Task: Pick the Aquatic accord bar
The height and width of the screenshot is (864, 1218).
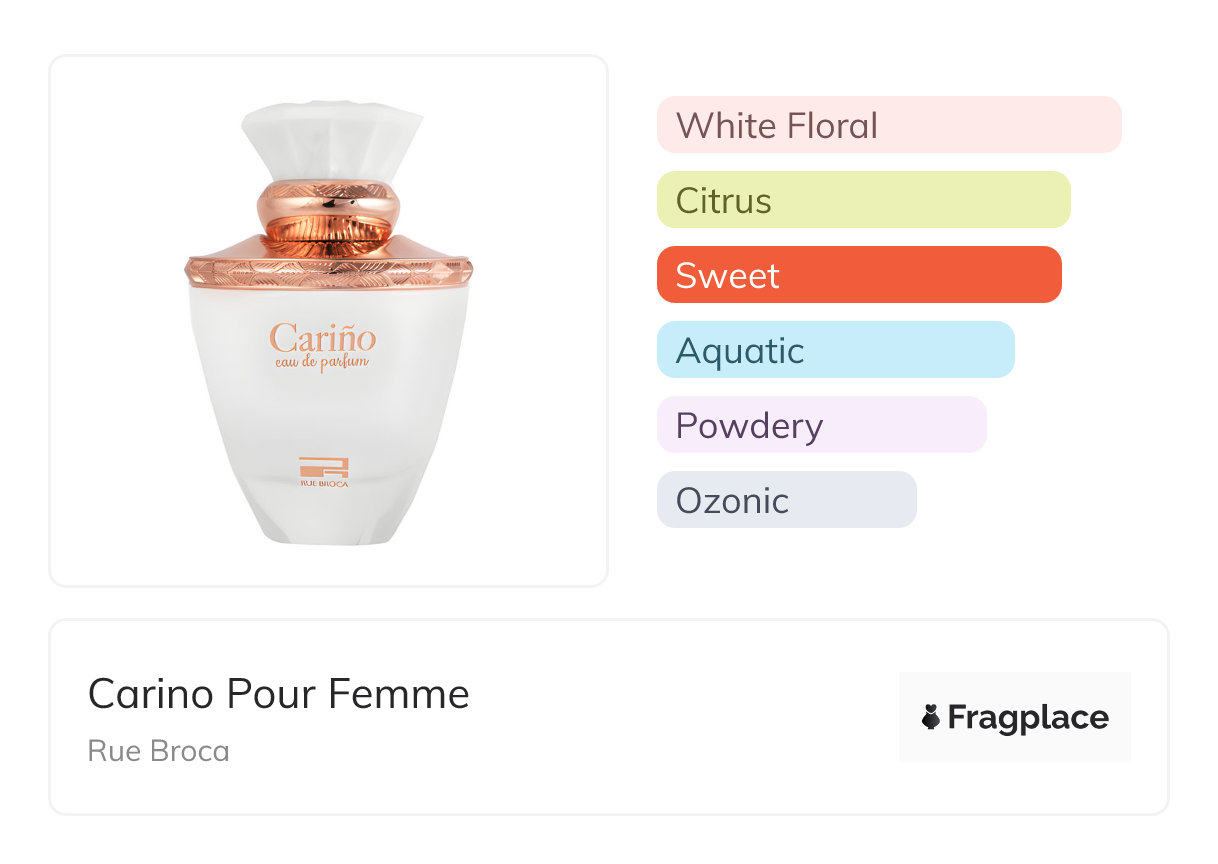Action: point(835,350)
